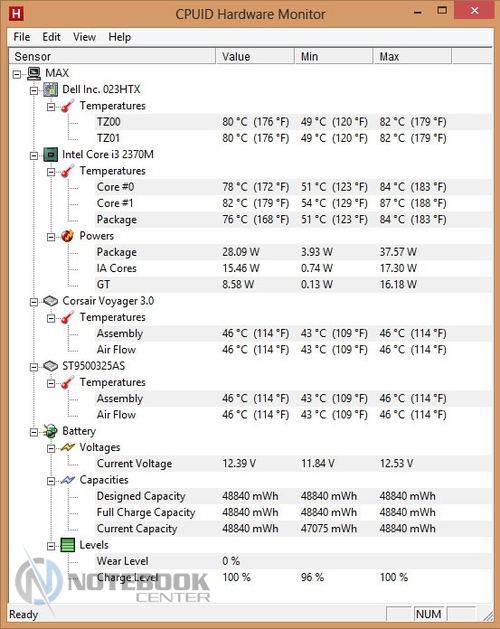
Task: Click the Value column header
Action: (255, 57)
